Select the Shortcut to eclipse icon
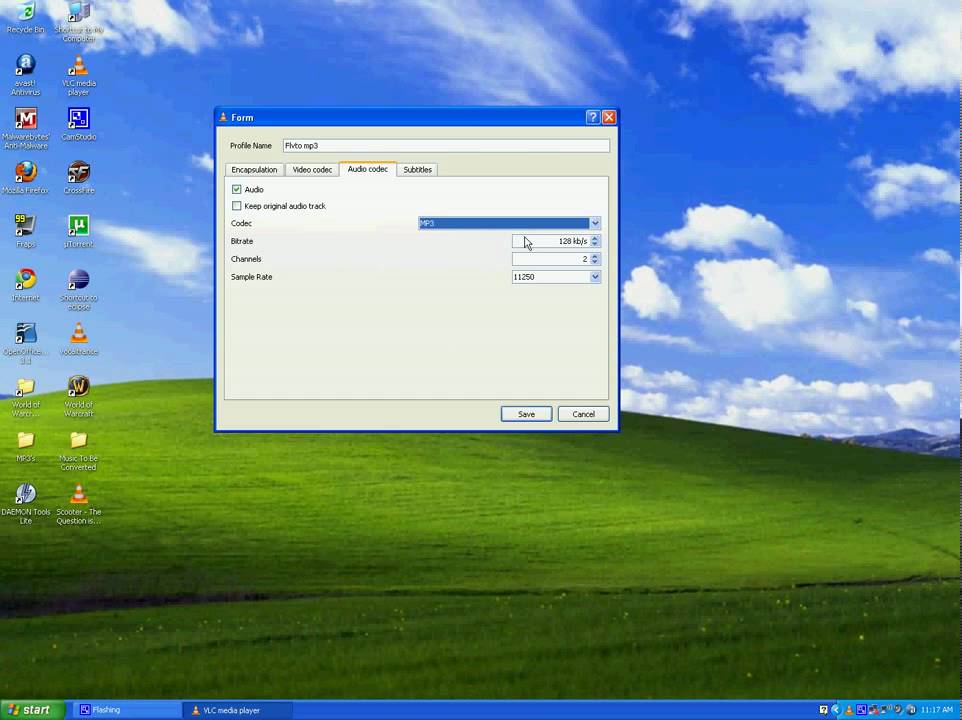Image resolution: width=962 pixels, height=720 pixels. pyautogui.click(x=79, y=289)
